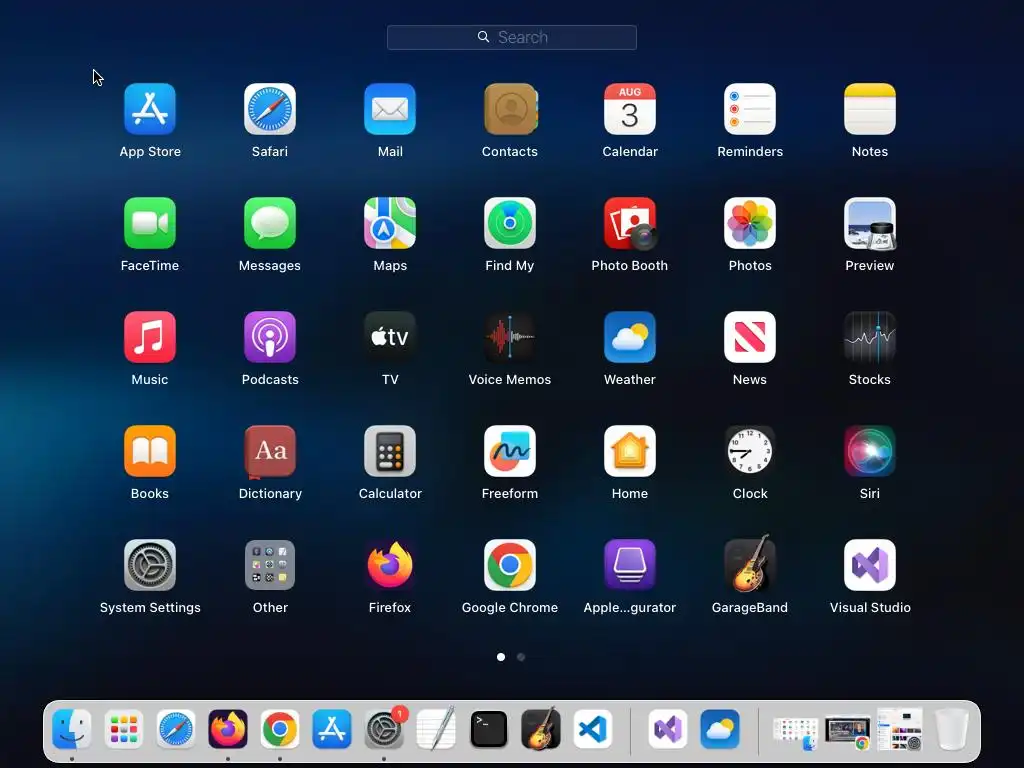Launch Photo Booth
Viewport: 1024px width, 768px height.
[630, 223]
